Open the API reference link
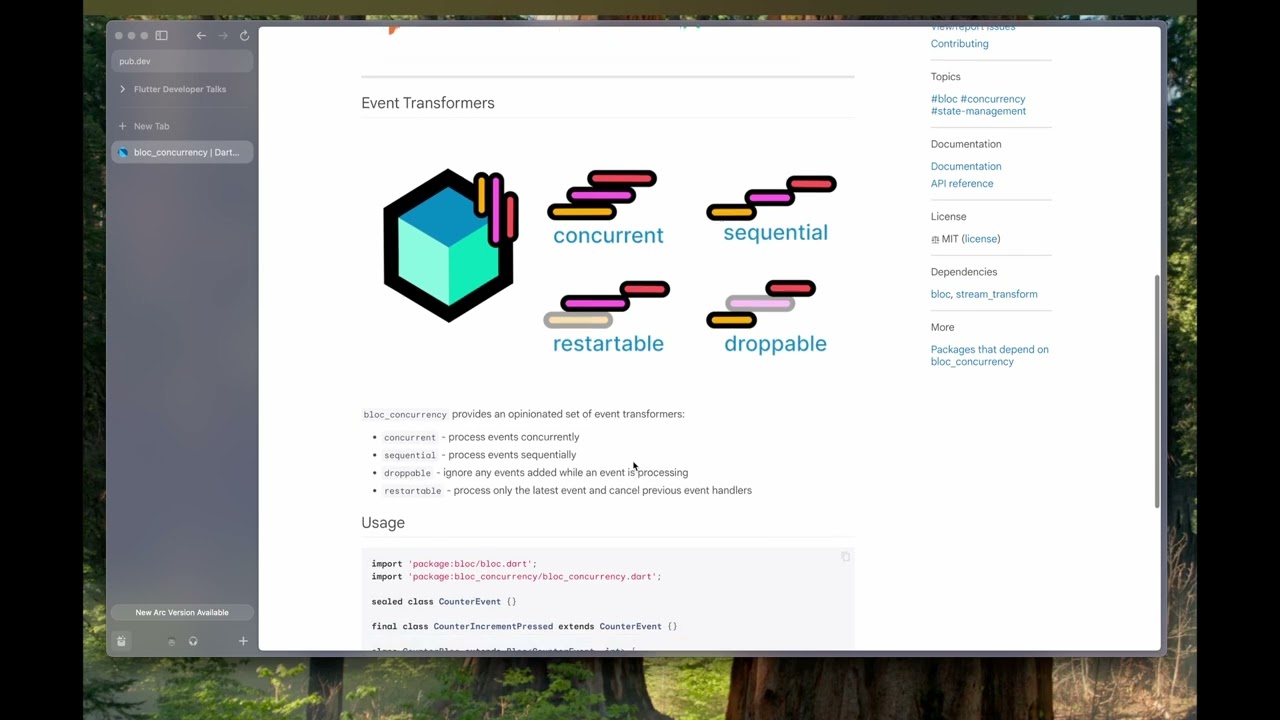Image resolution: width=1280 pixels, height=720 pixels. point(962,184)
